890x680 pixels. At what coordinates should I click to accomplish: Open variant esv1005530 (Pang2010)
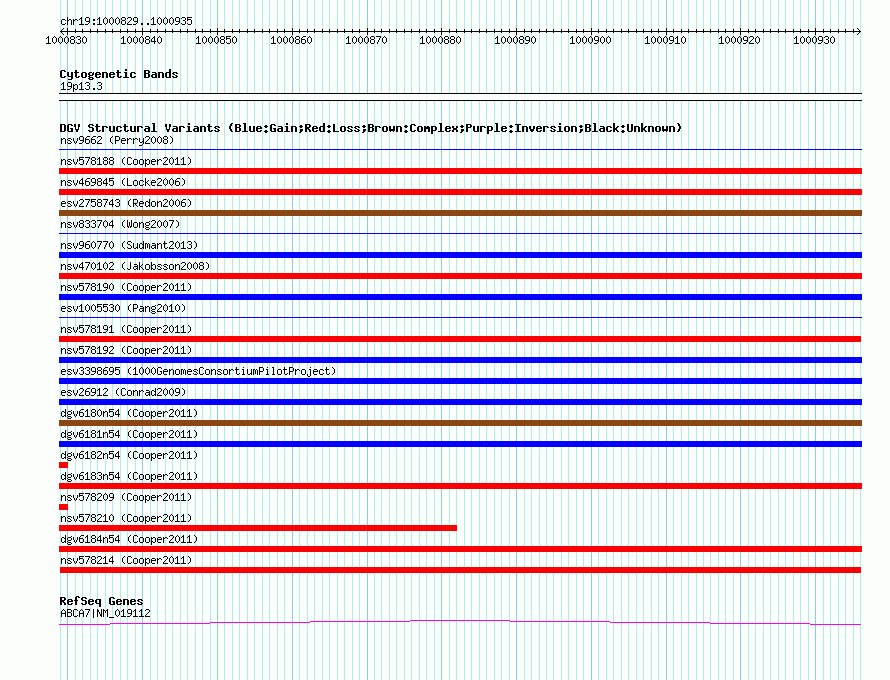(x=123, y=308)
